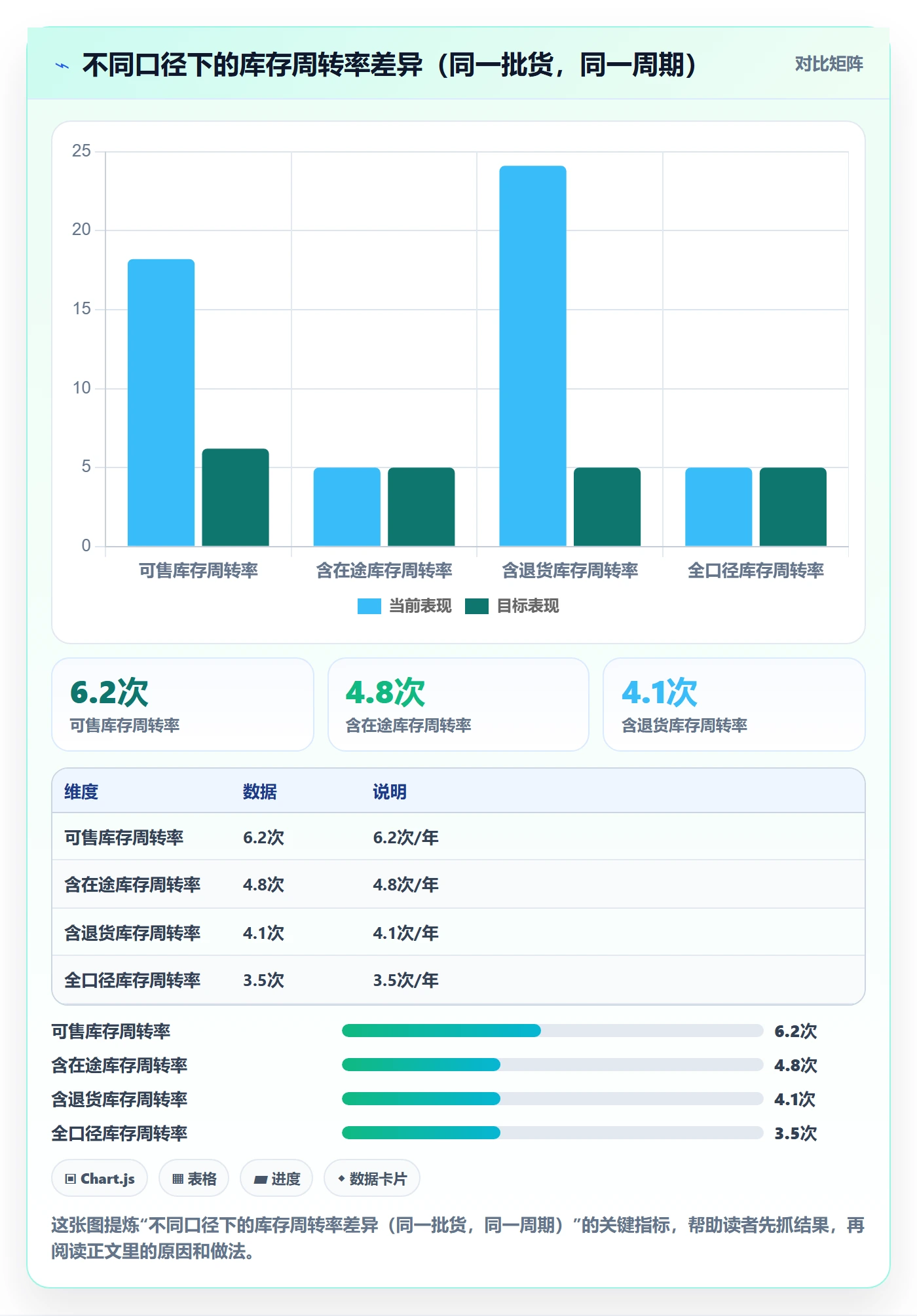
Task: Click the 3.5次 value in the table
Action: 263,980
